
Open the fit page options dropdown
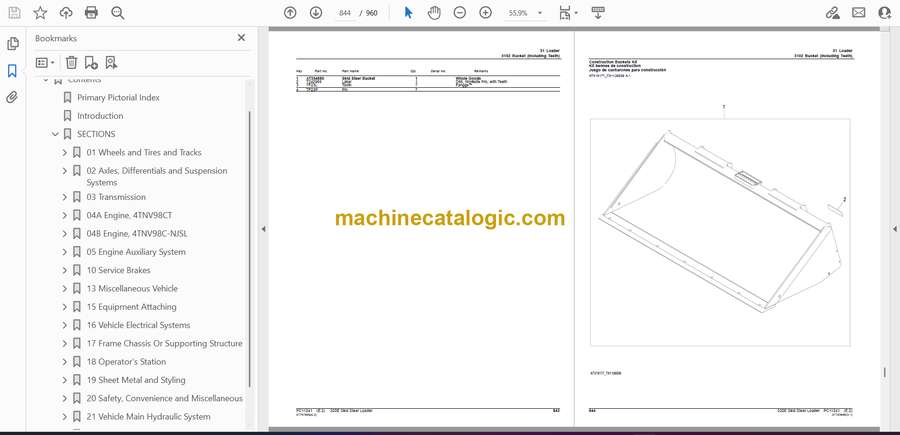pos(568,13)
